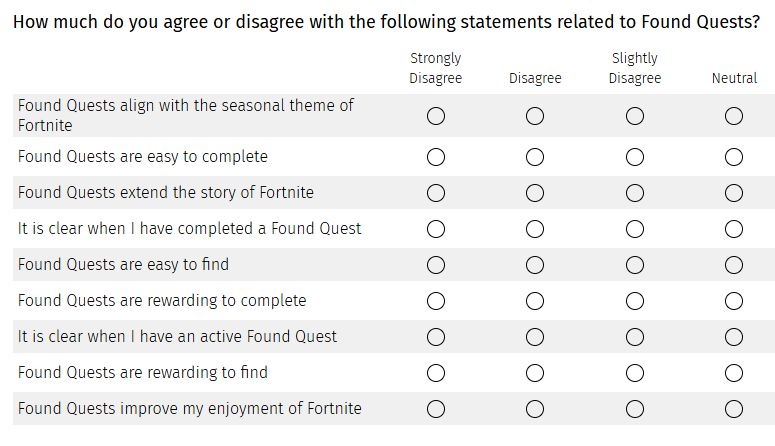The image size is (775, 446).
Task: Mark Neutral for Found Quests rewarding to find
Action: [733, 373]
